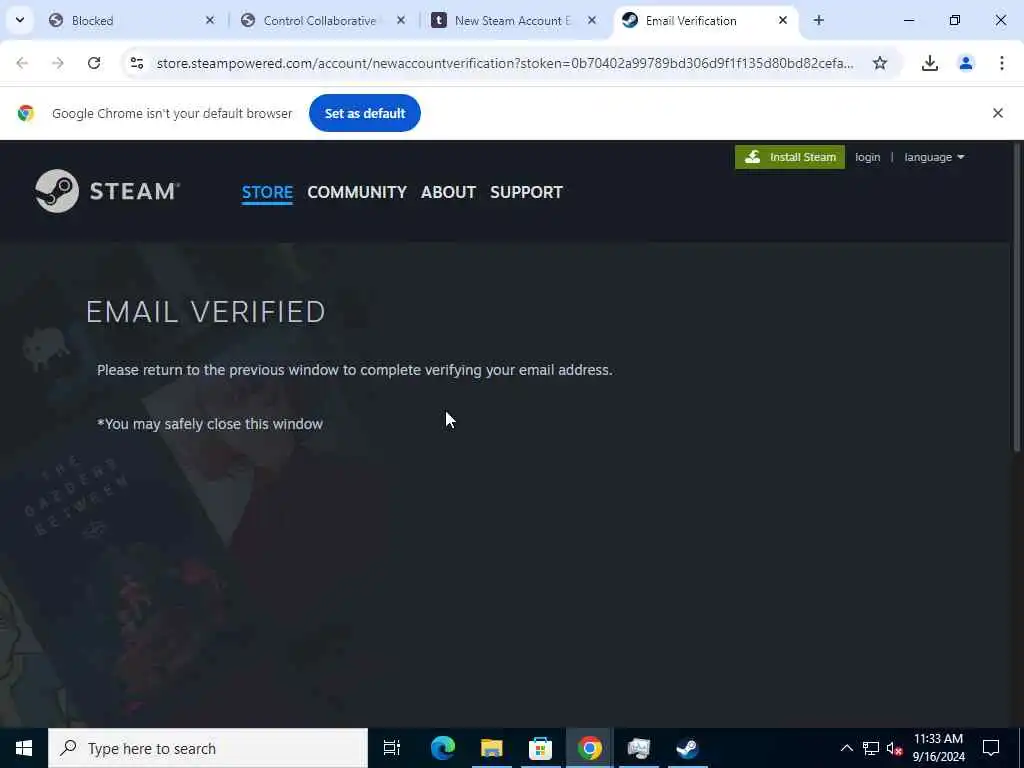
Task: Open the SUPPORT menu item
Action: point(526,192)
